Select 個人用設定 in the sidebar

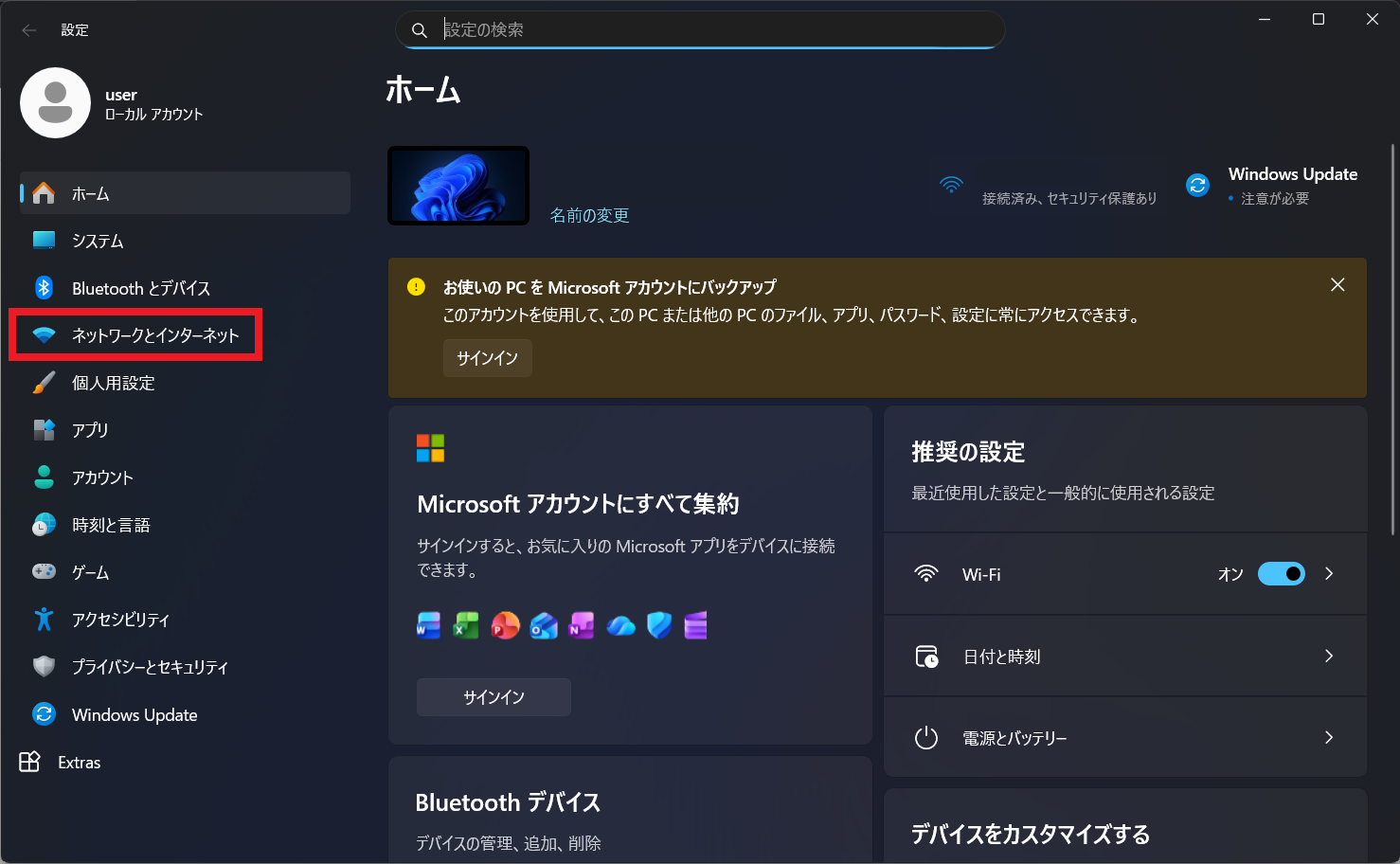coord(113,383)
